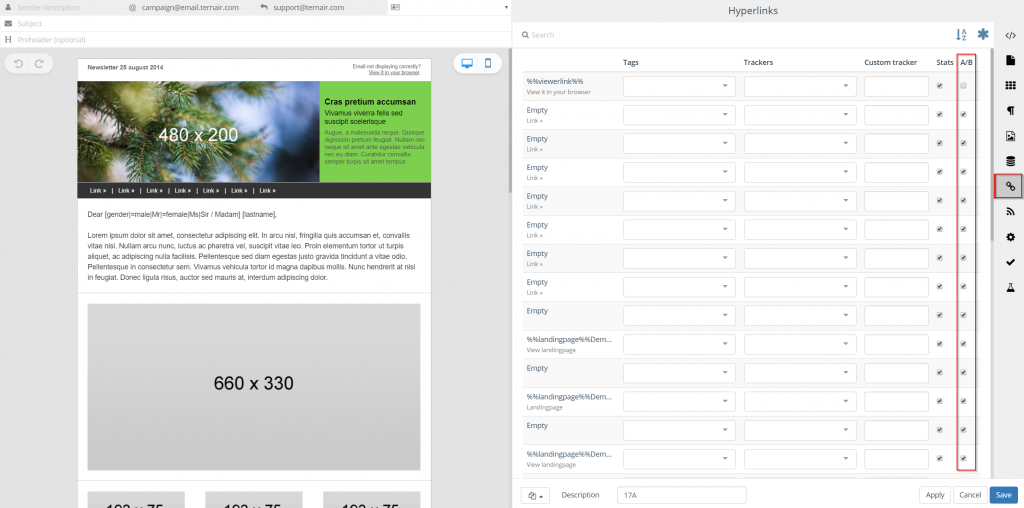The height and width of the screenshot is (508, 1024).
Task: Click the asterisk icon next to sort
Action: tap(983, 35)
